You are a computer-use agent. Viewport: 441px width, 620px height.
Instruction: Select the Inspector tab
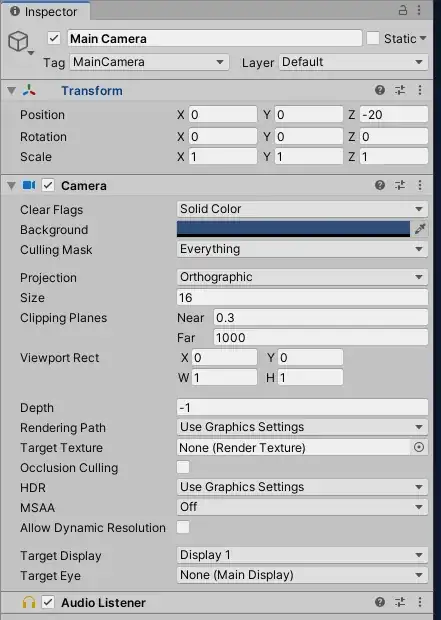[x=44, y=11]
